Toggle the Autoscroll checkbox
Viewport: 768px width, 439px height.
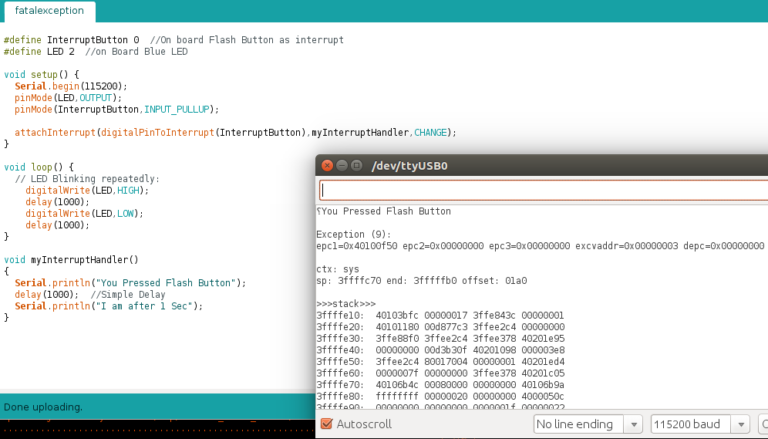pos(327,424)
